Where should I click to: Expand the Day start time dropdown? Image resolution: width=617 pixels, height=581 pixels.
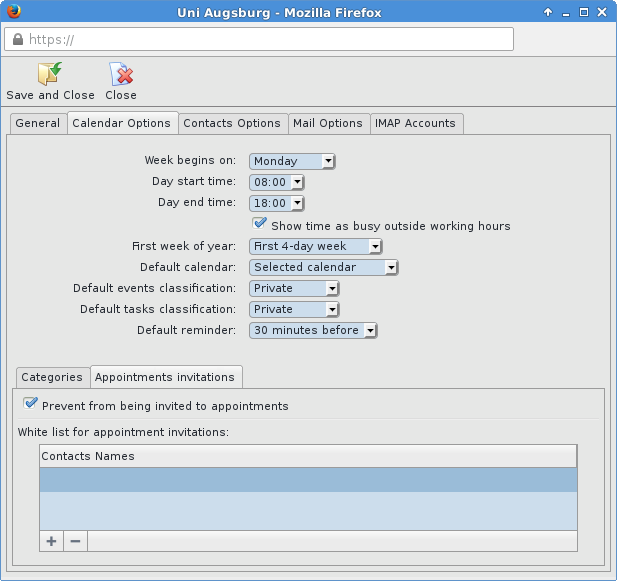[275, 182]
